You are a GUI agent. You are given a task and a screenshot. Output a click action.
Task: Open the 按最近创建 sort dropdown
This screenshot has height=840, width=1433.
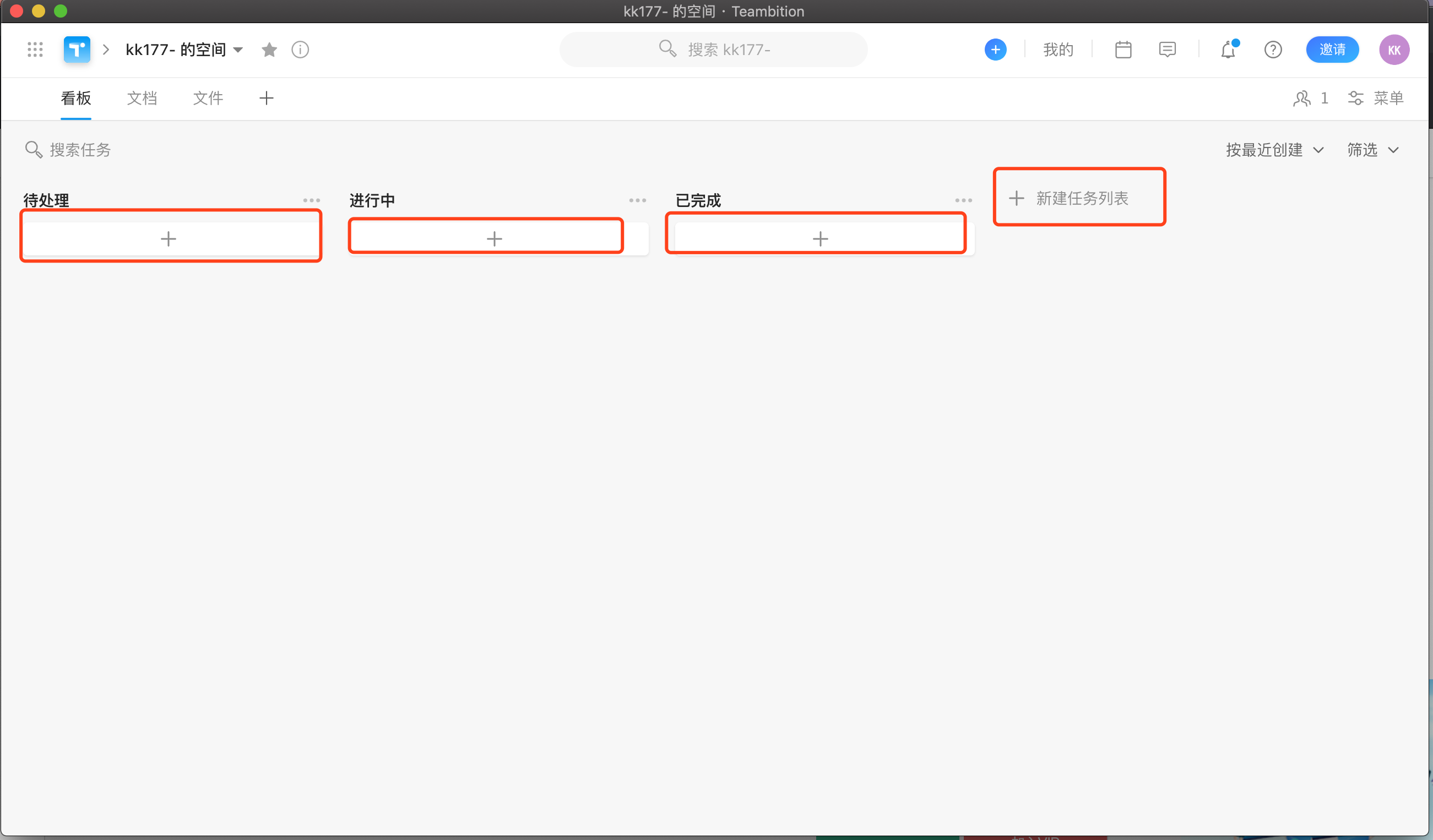[1275, 150]
